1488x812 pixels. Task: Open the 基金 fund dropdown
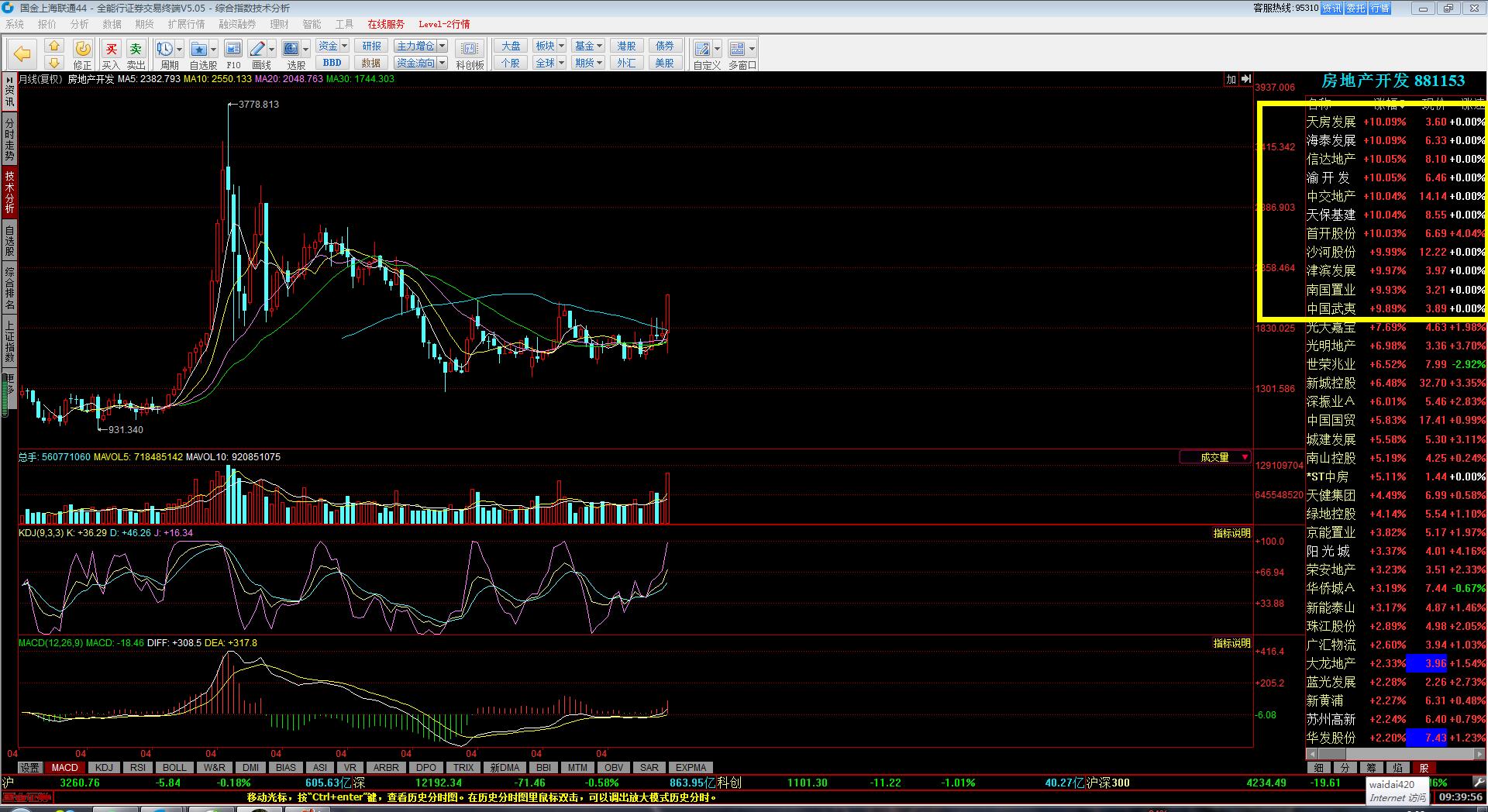coord(589,46)
